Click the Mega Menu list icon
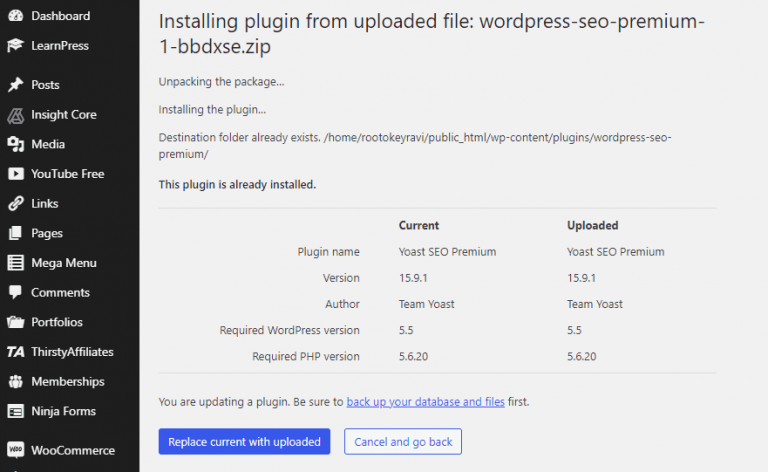The image size is (768, 472). (x=16, y=263)
